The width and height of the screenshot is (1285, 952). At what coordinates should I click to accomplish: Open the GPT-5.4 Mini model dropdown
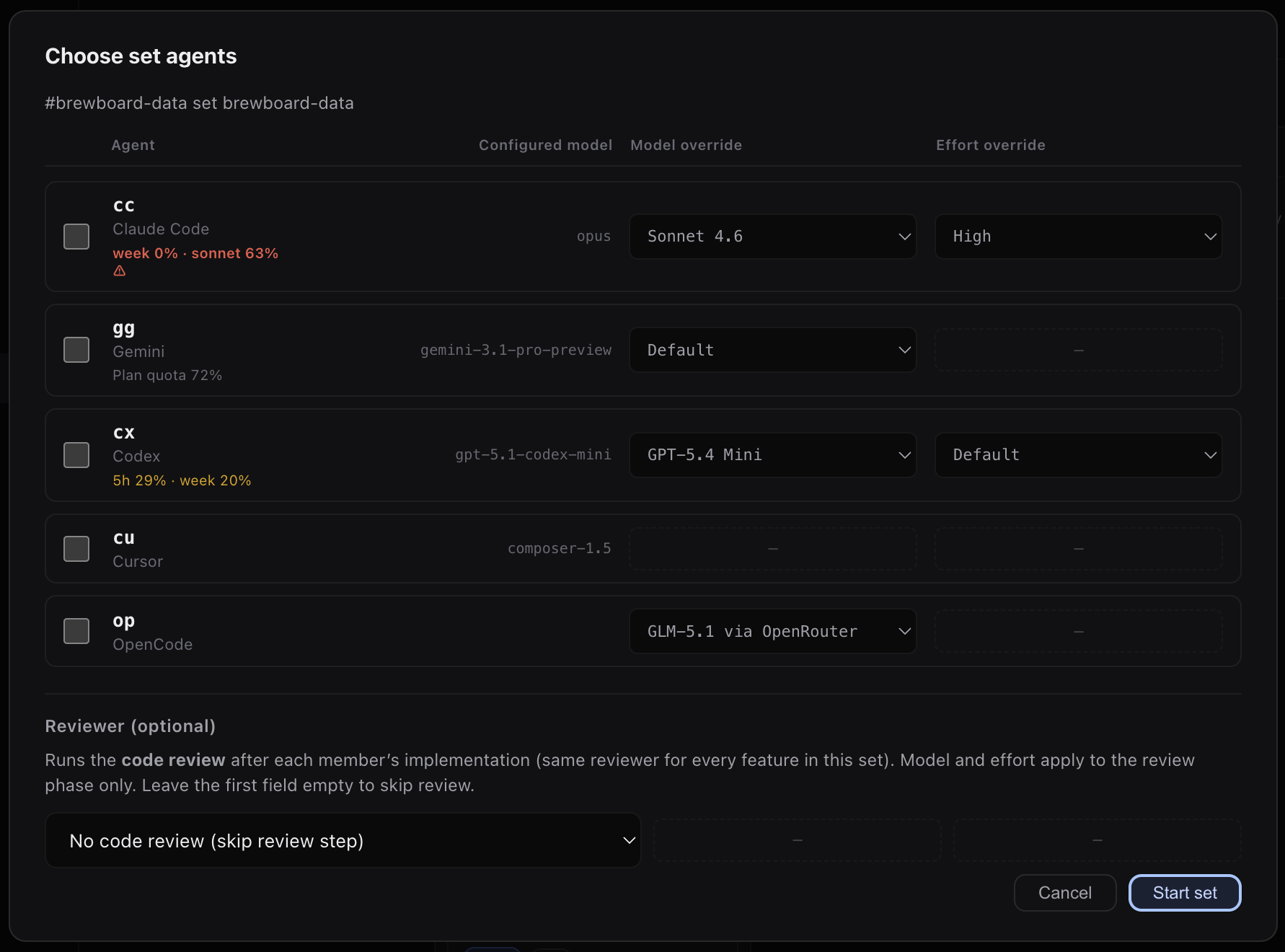(772, 455)
